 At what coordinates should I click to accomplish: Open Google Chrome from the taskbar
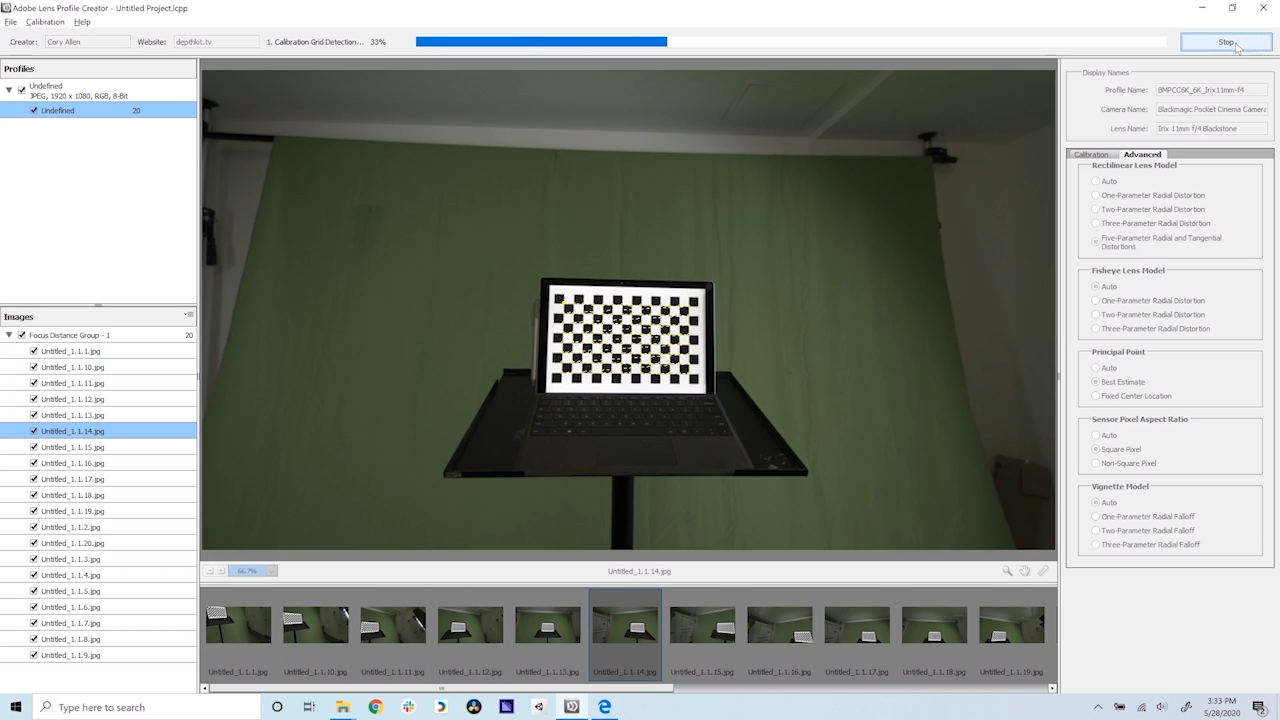[375, 707]
